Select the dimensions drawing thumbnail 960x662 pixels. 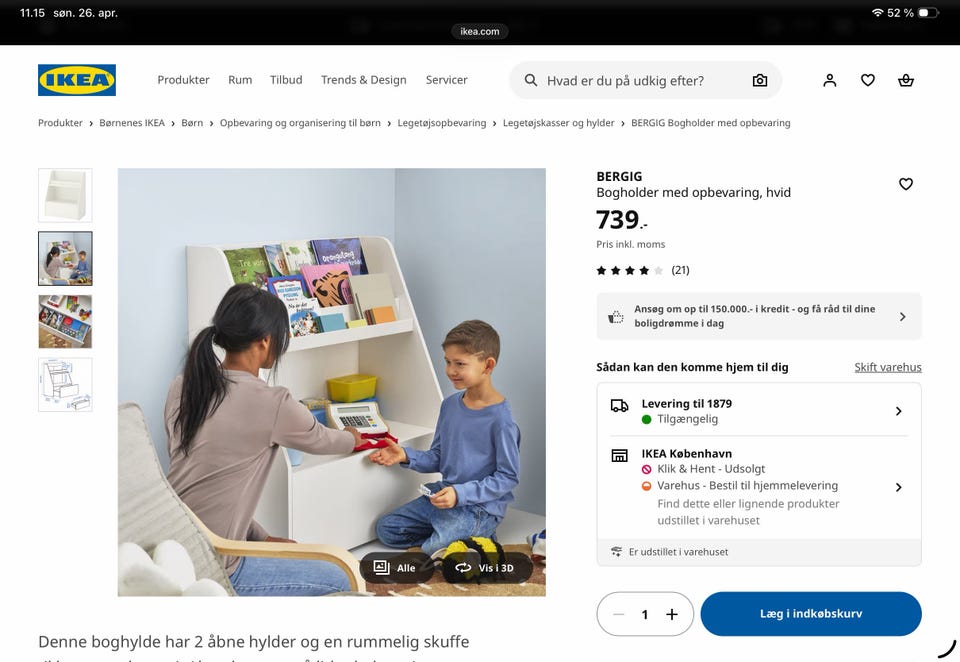65,385
